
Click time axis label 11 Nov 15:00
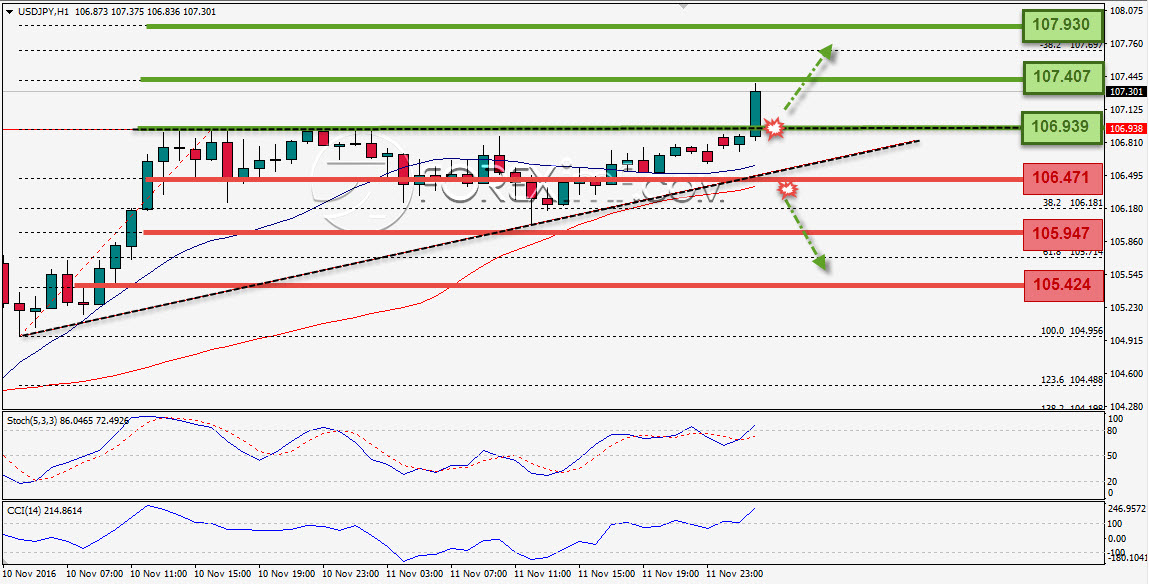[x=606, y=574]
